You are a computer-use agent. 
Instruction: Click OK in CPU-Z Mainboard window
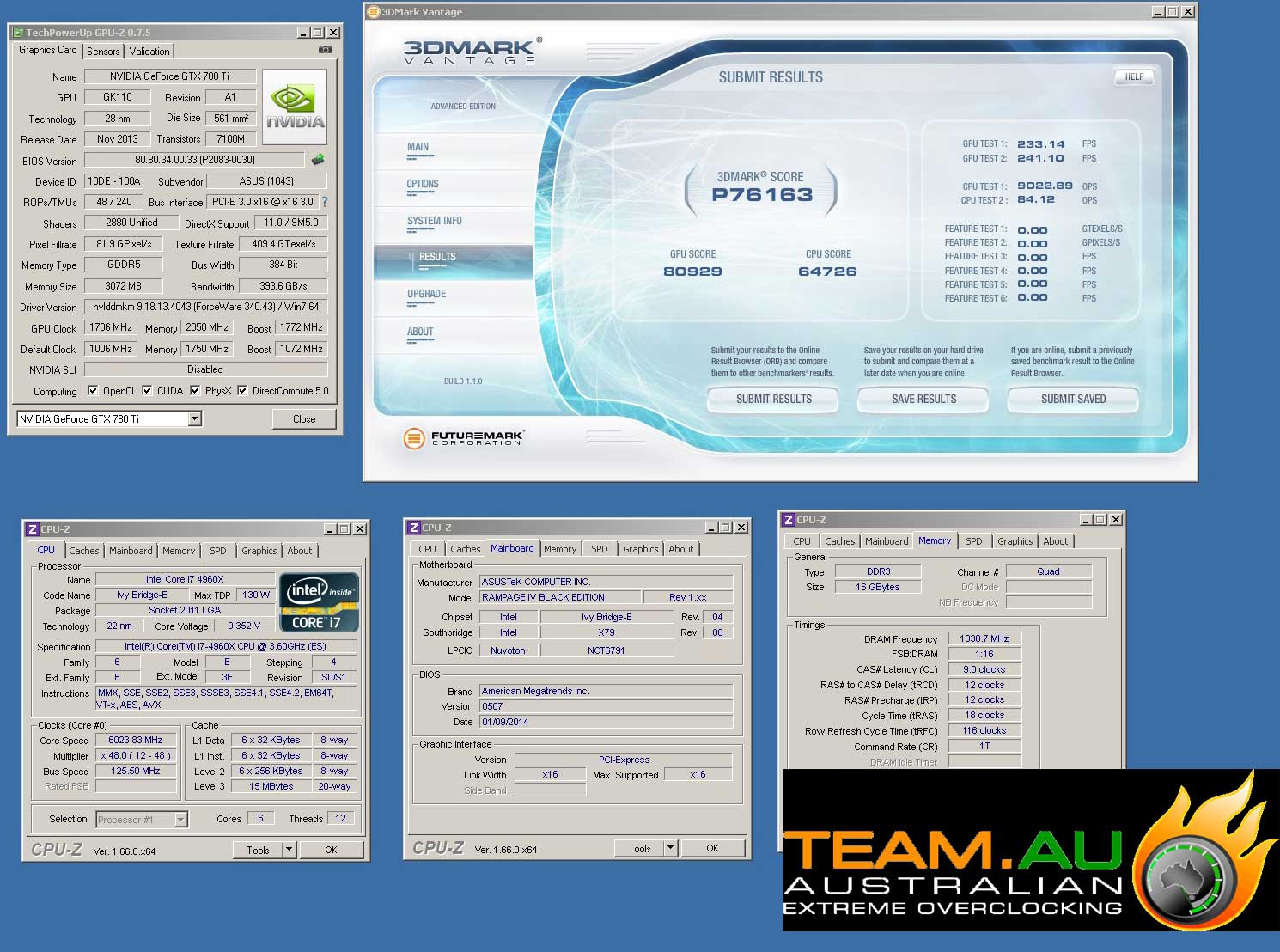pyautogui.click(x=712, y=848)
